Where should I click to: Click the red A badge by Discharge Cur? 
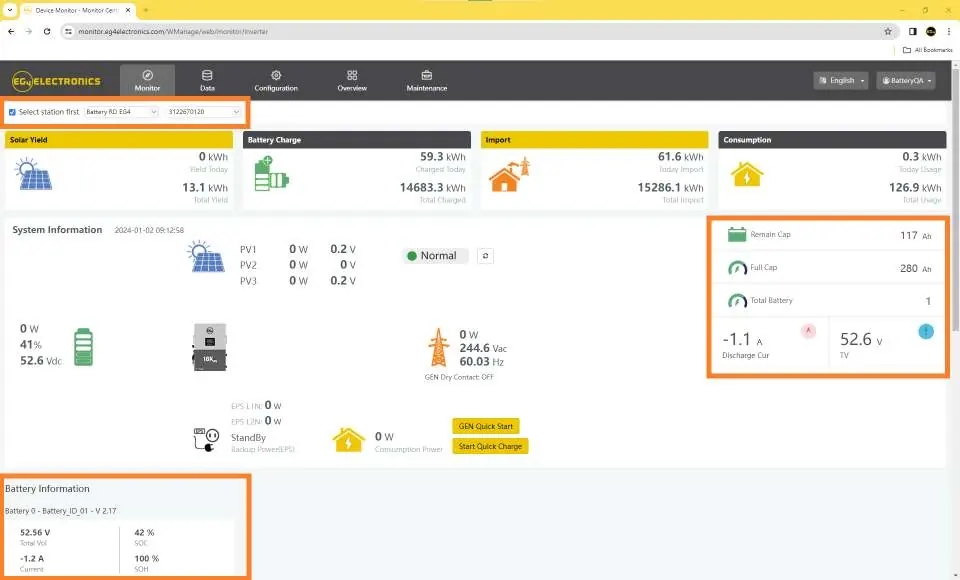click(x=808, y=331)
